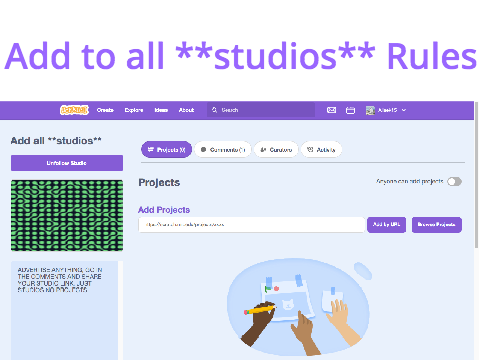Toggle Anyone can add projects switch

tap(455, 182)
